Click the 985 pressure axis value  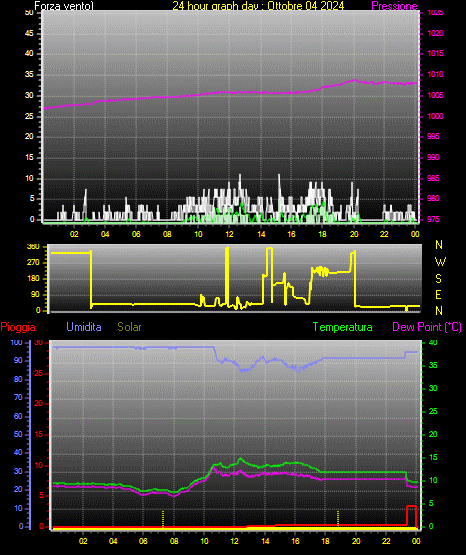433,178
